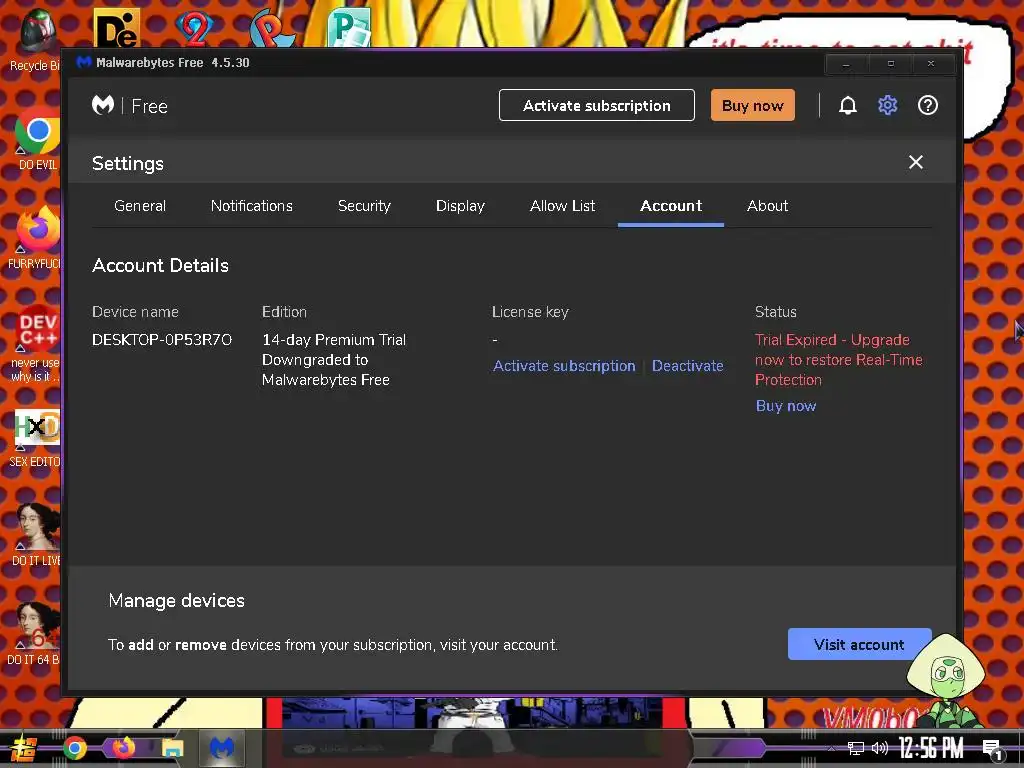Open the notifications bell icon
Image resolution: width=1024 pixels, height=768 pixels.
tap(847, 105)
